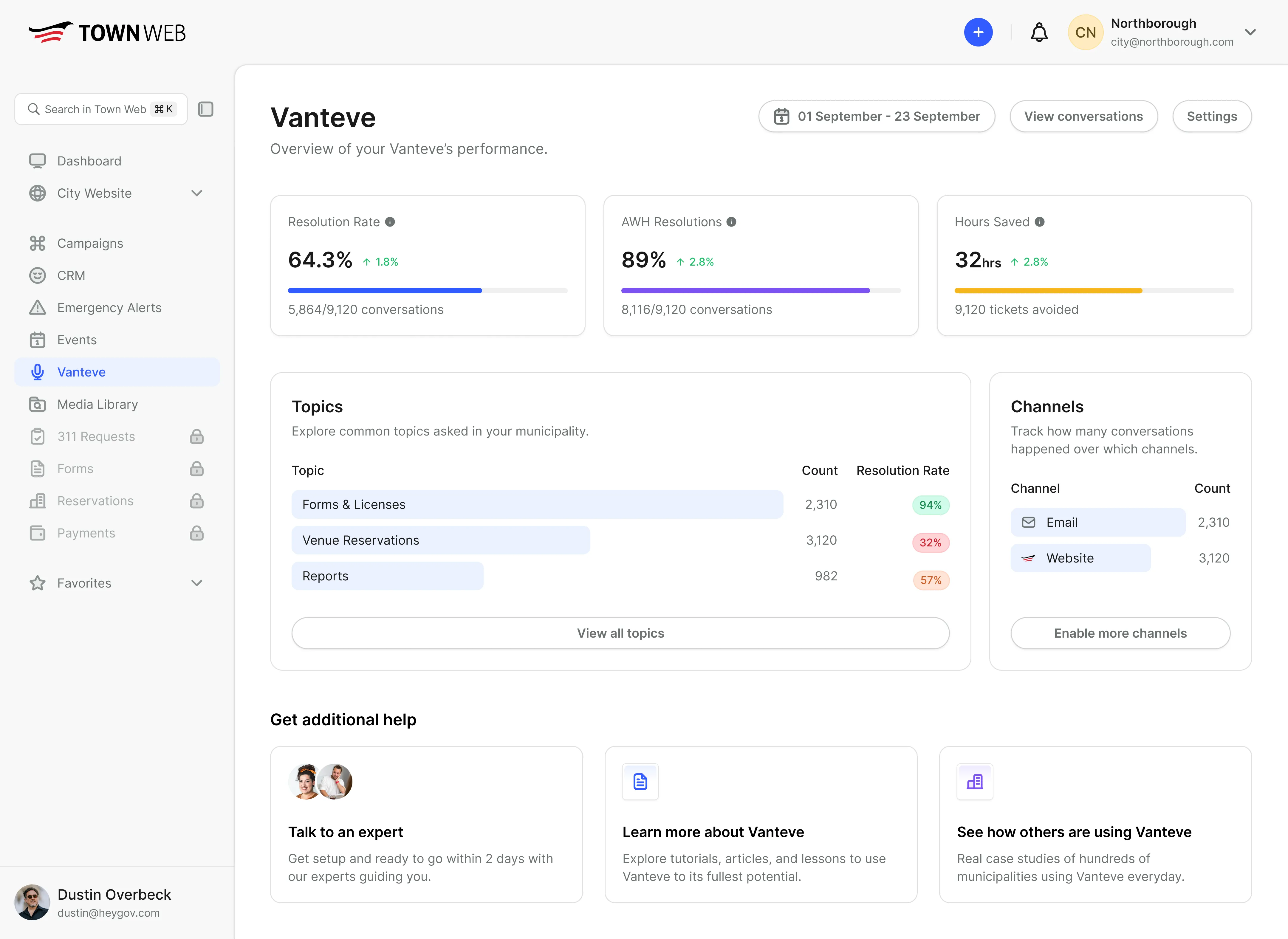Open Campaigns in sidebar

pyautogui.click(x=117, y=243)
